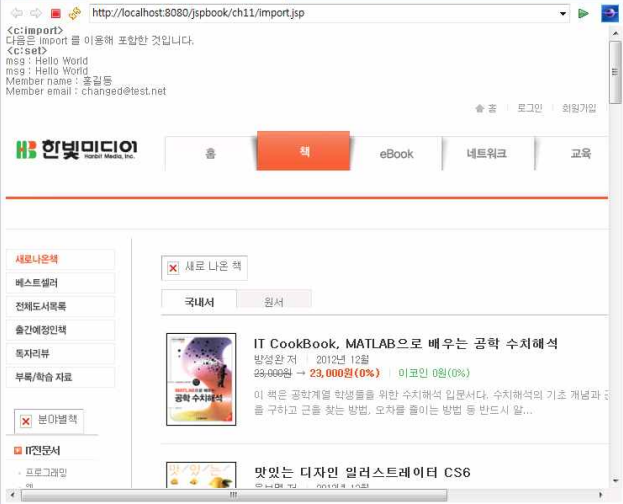
Task: Click the 이코인 0원(0%) text
Action: tap(434, 373)
